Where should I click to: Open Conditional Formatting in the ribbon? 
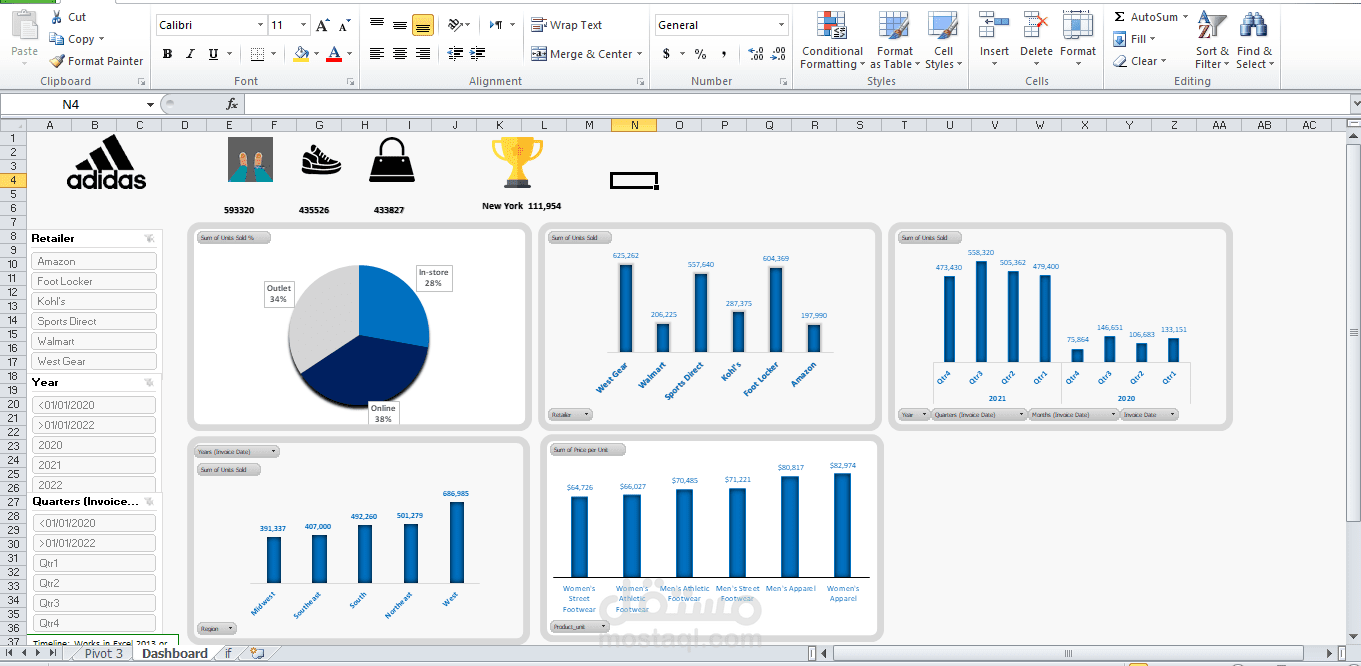[x=831, y=41]
